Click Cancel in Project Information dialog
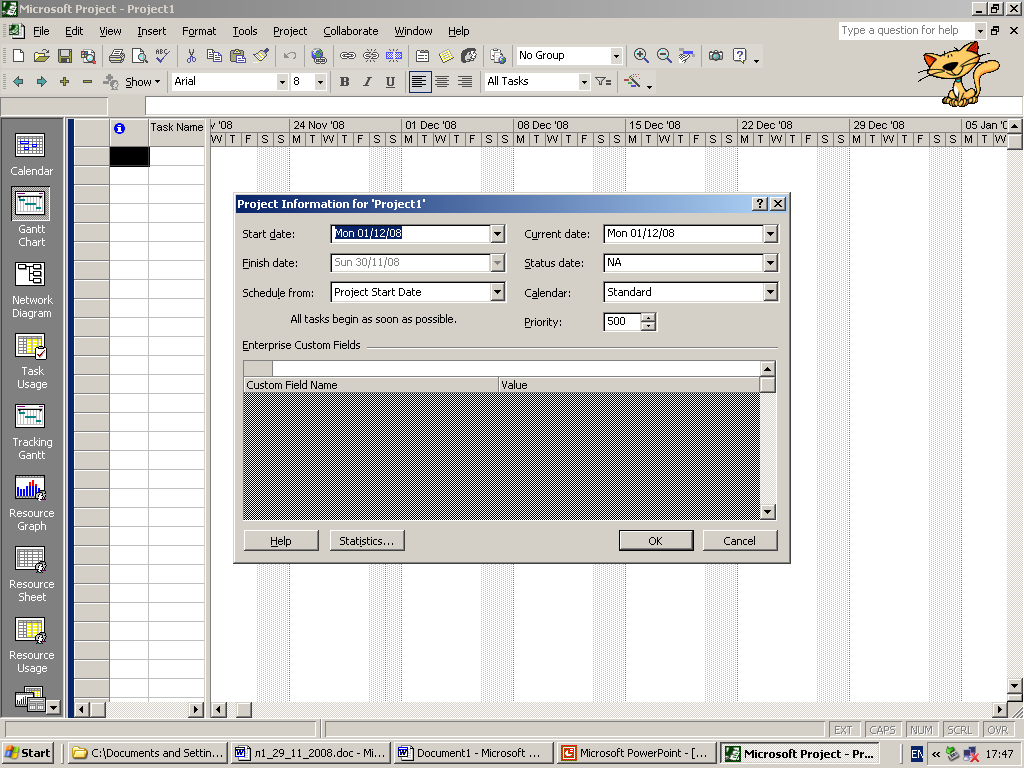The image size is (1024, 768). 739,541
